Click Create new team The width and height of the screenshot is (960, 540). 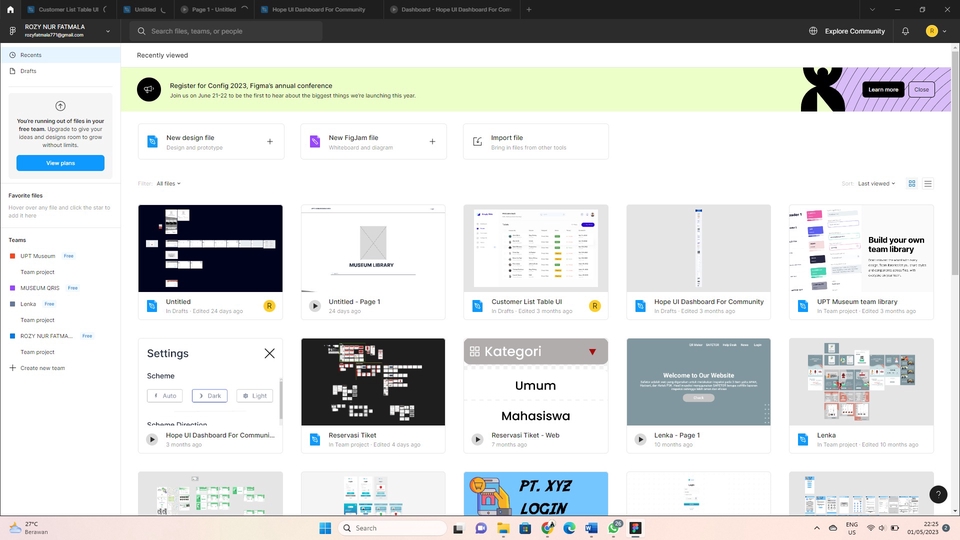(x=37, y=368)
